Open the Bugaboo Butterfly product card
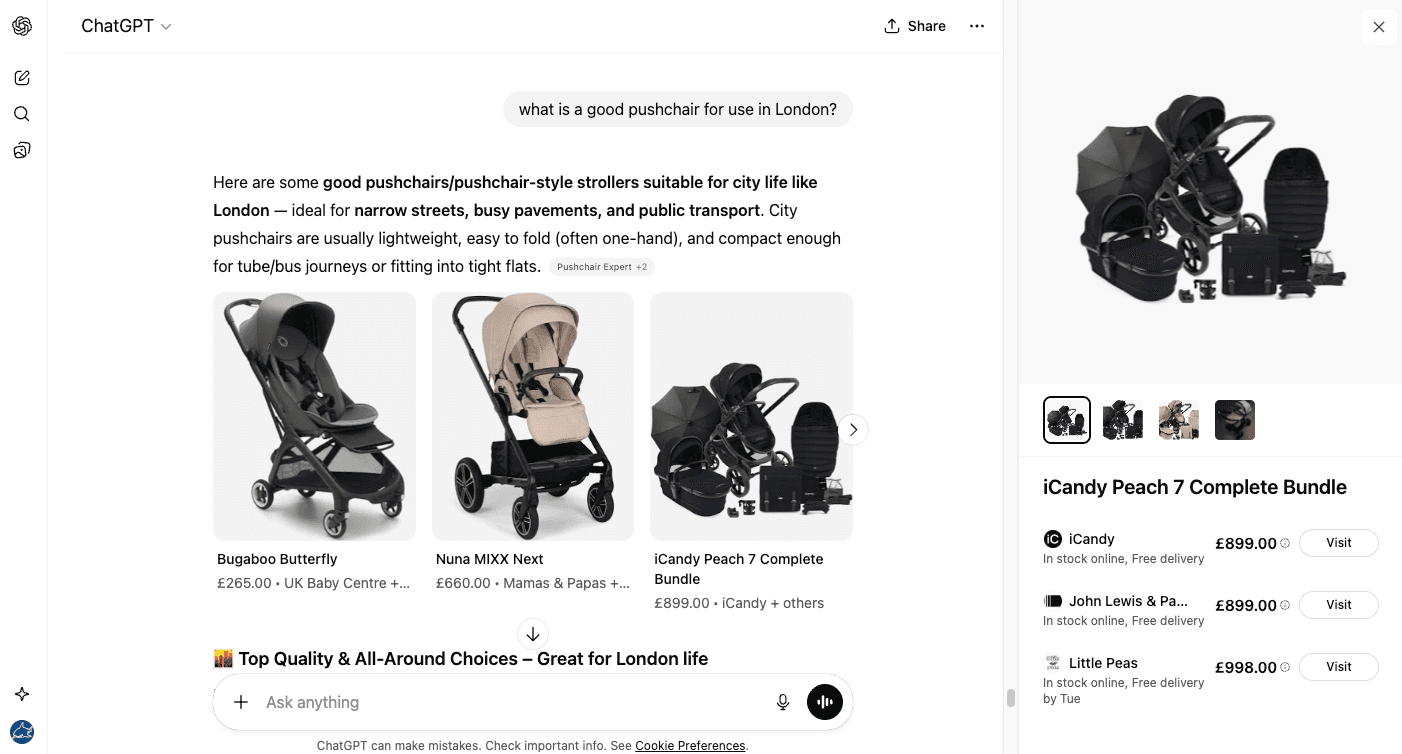The image size is (1402, 754). (x=314, y=416)
